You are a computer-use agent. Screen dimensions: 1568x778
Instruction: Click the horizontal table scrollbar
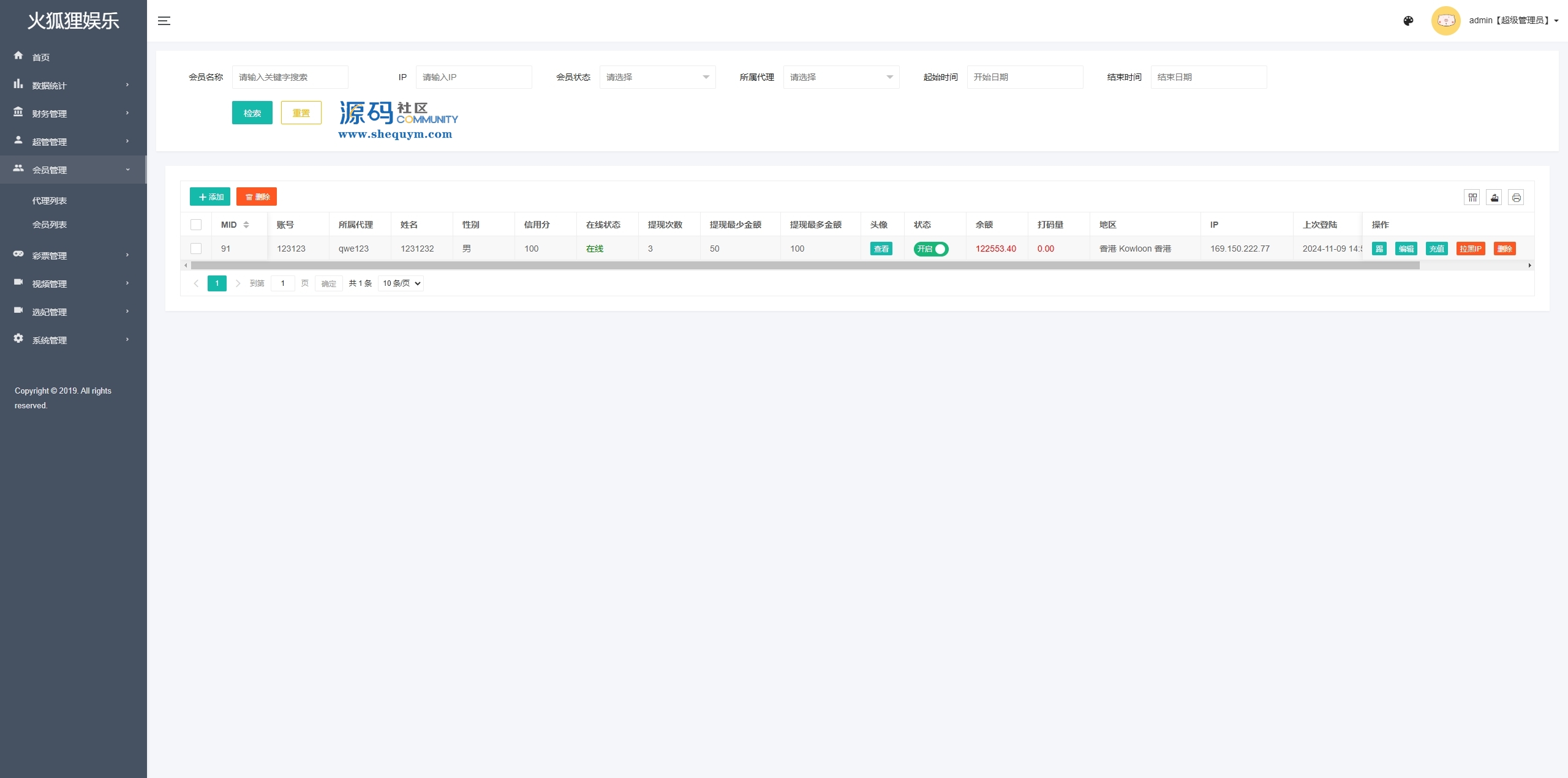[805, 266]
